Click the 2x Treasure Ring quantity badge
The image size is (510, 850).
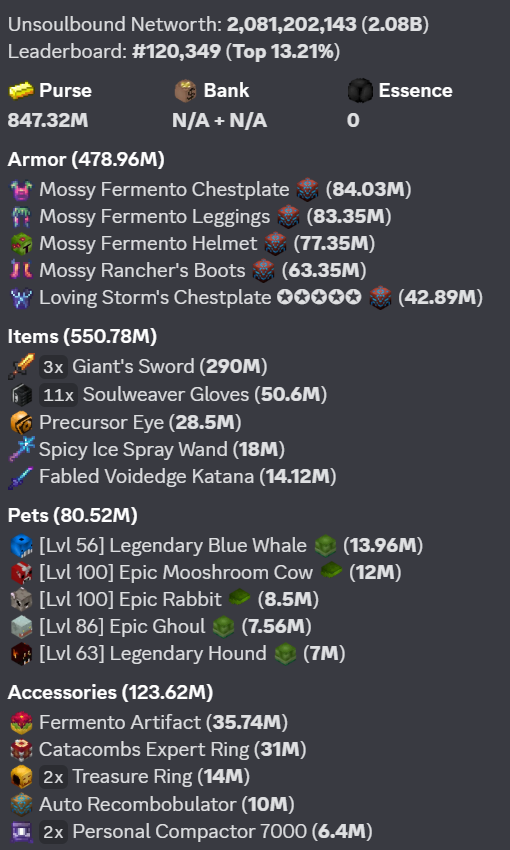(x=53, y=777)
